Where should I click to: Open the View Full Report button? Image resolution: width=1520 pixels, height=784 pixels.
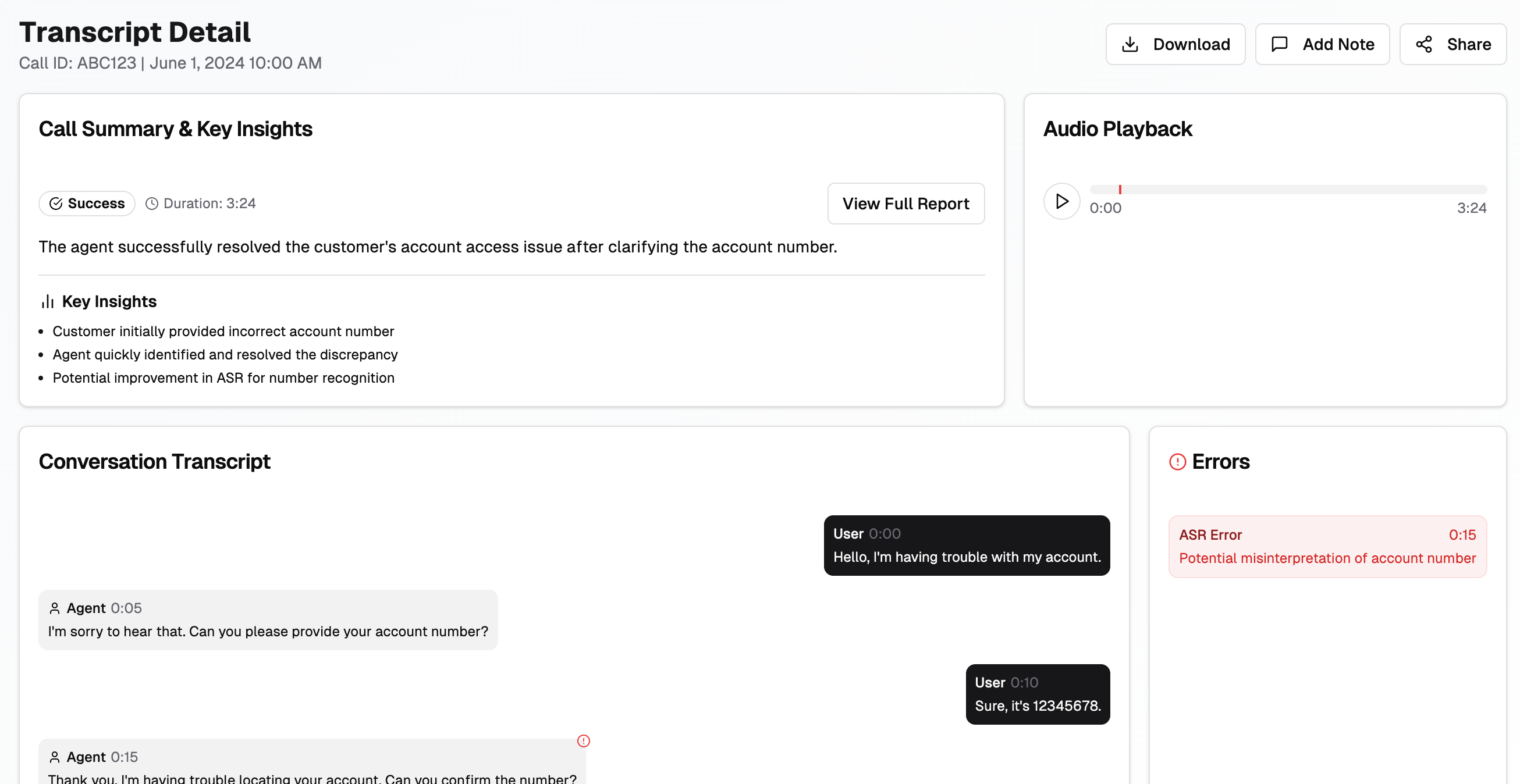(x=905, y=204)
